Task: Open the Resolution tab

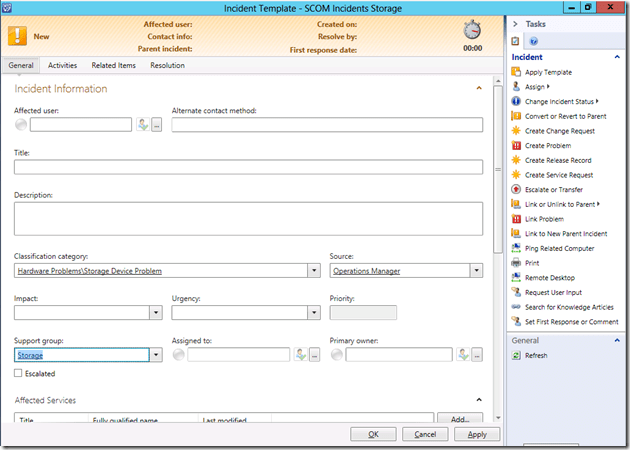Action: (167, 66)
